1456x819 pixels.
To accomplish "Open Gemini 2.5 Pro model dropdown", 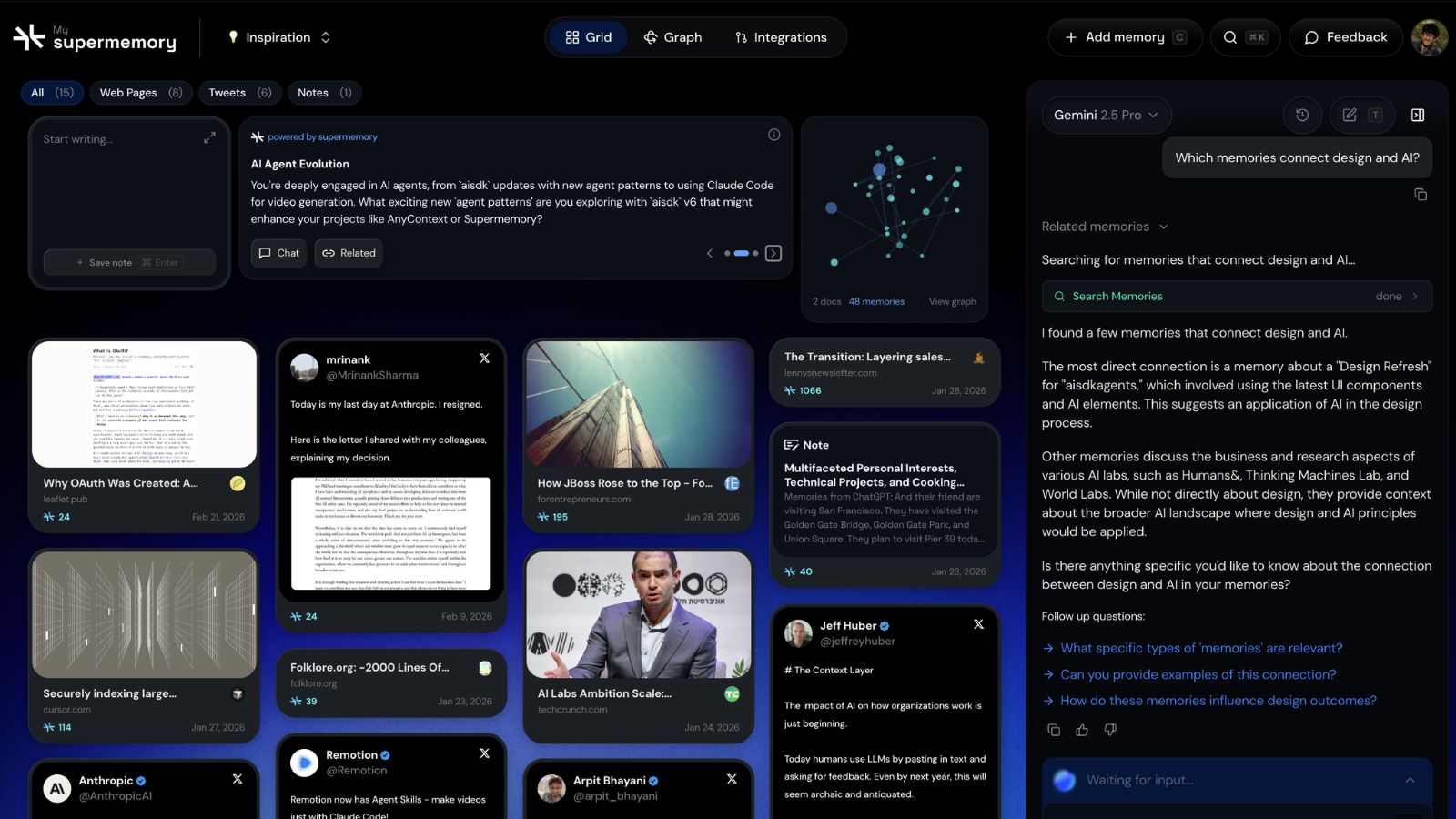I will pyautogui.click(x=1106, y=115).
